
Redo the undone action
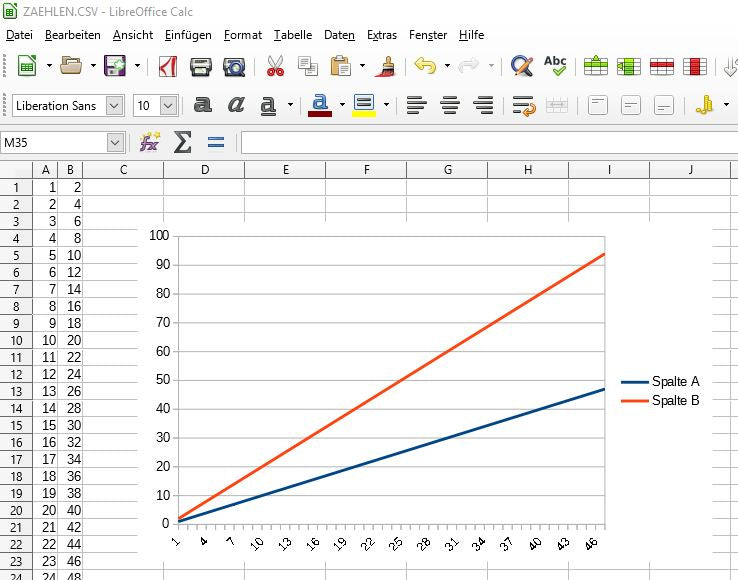468,65
